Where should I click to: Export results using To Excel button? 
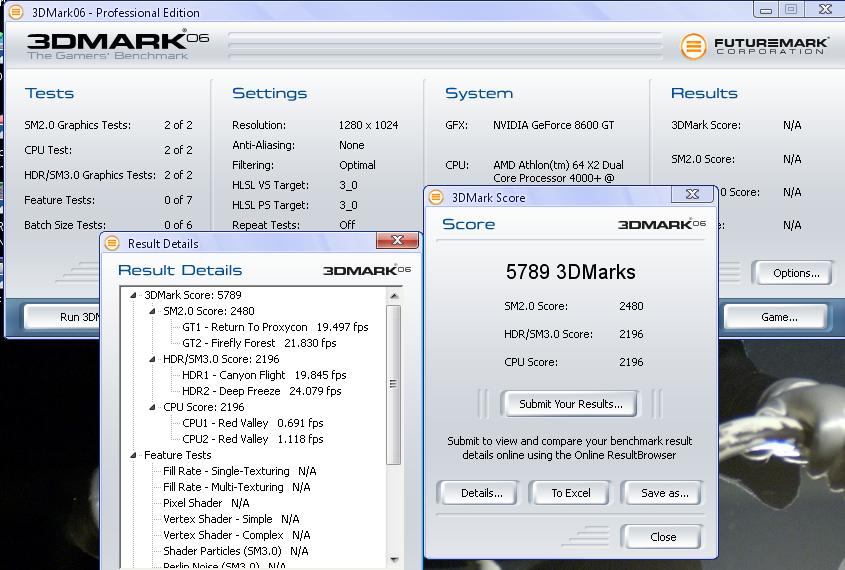tap(571, 493)
